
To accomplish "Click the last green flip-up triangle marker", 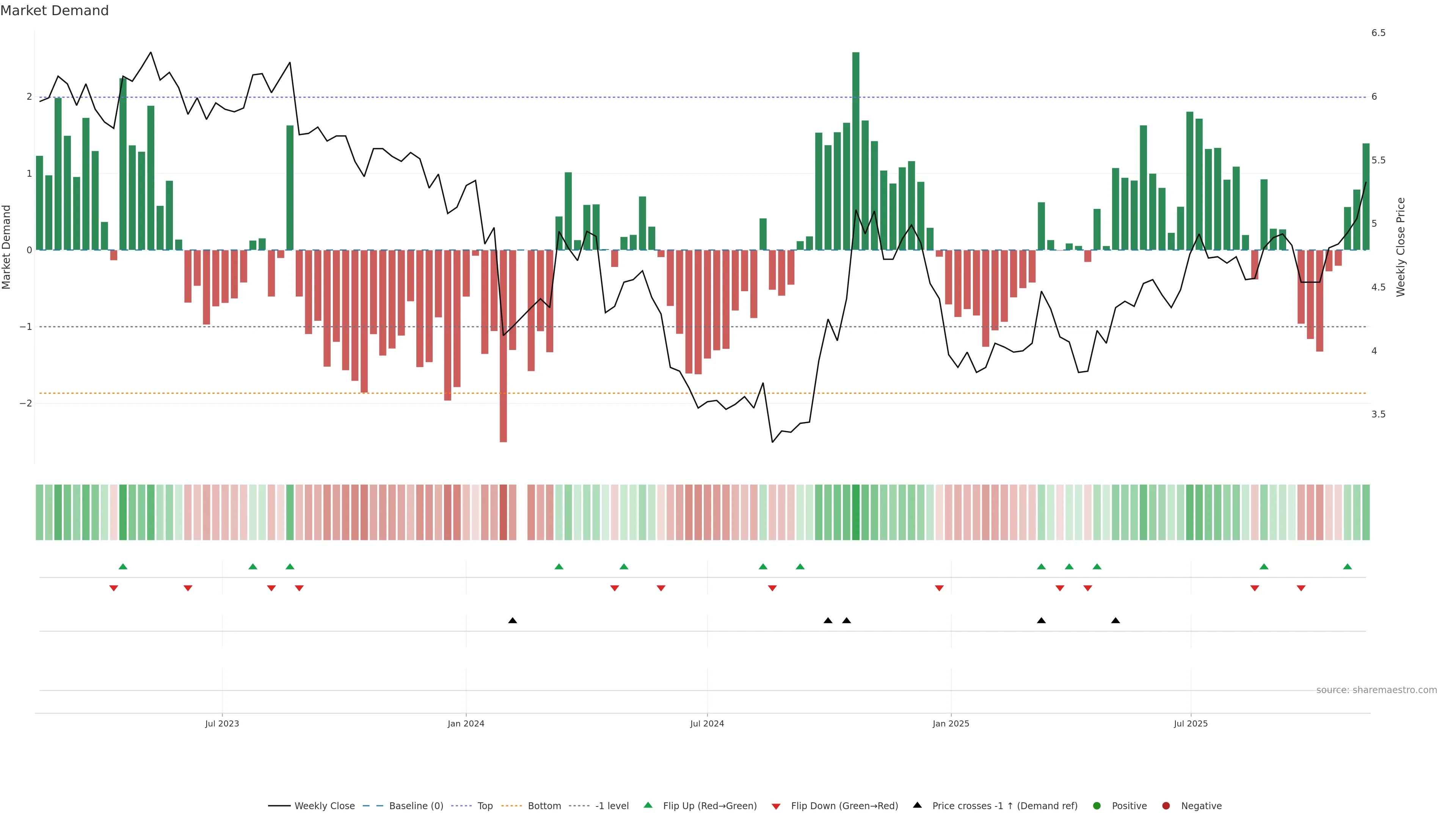I will pyautogui.click(x=1348, y=566).
